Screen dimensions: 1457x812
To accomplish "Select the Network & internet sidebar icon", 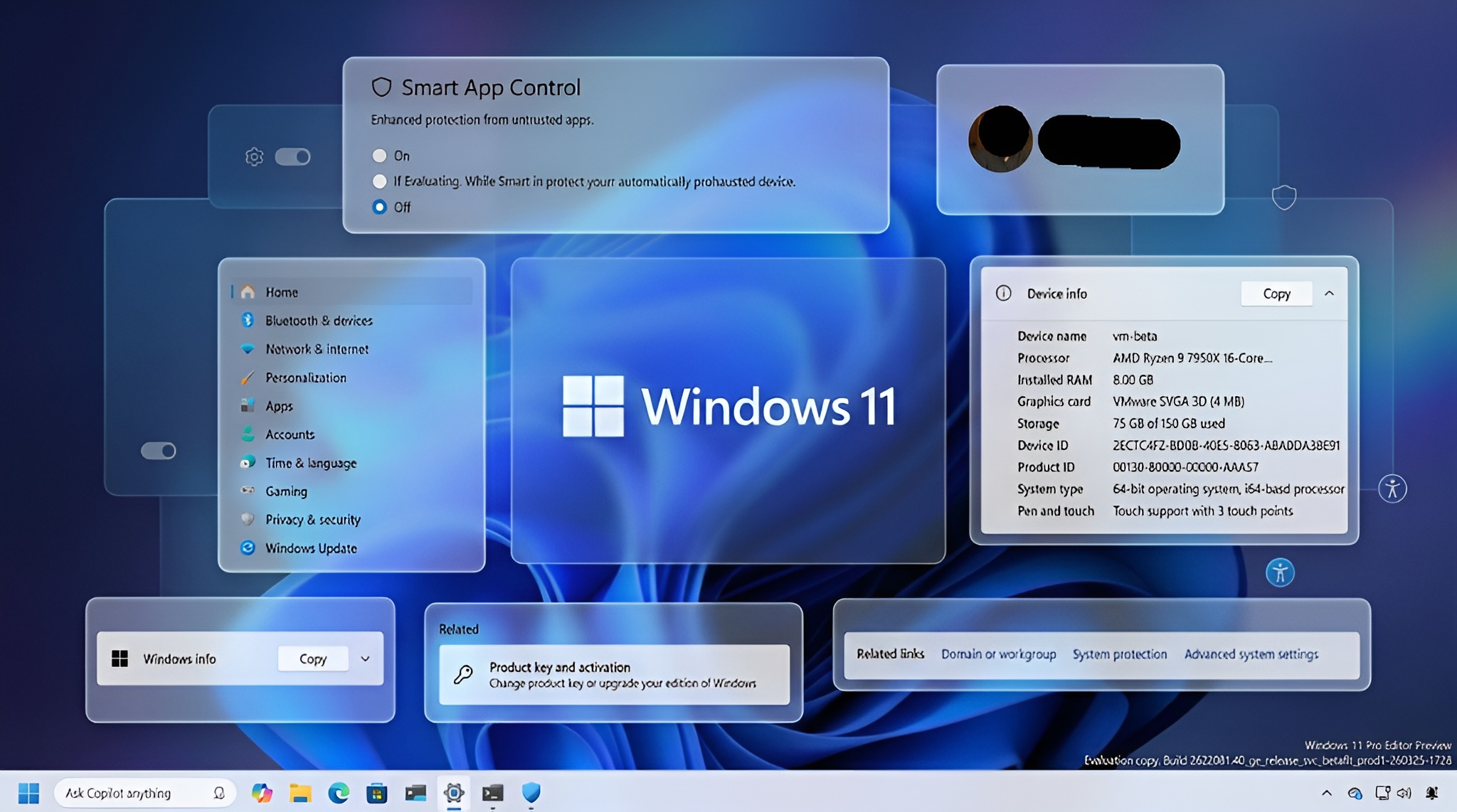I will [x=248, y=349].
